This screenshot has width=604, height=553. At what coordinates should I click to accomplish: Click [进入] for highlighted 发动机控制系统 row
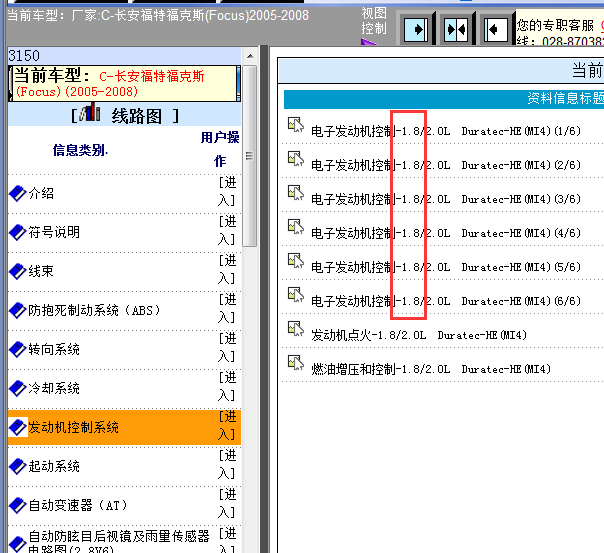pyautogui.click(x=227, y=425)
